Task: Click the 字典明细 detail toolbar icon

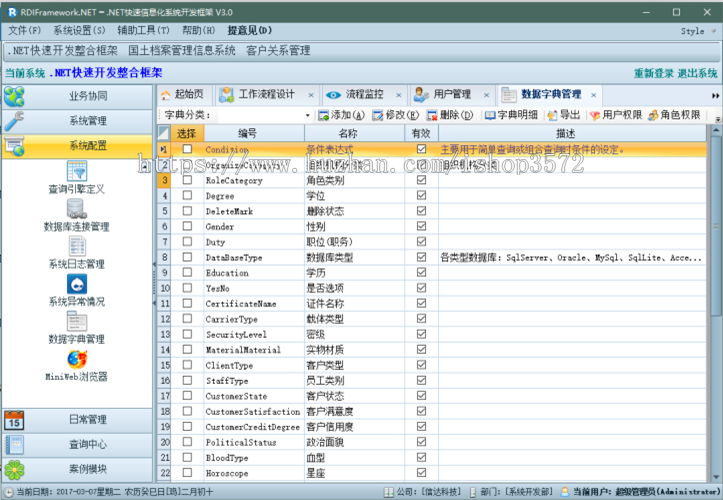Action: pyautogui.click(x=490, y=115)
